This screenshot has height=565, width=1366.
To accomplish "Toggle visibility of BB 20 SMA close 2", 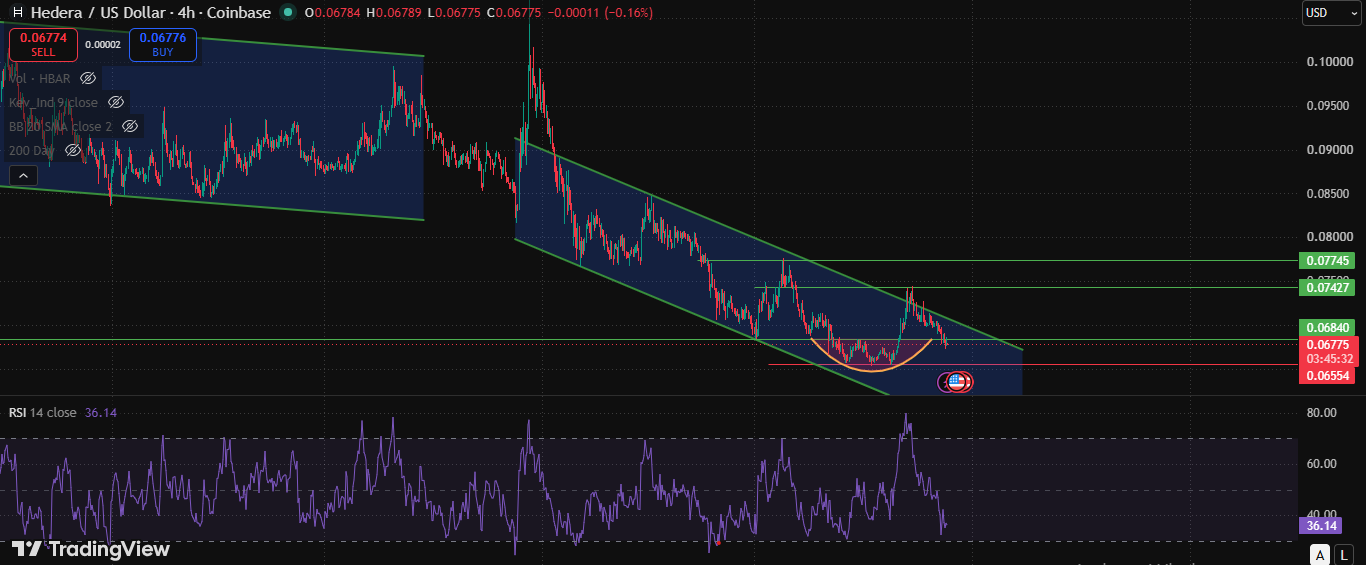I will point(130,126).
